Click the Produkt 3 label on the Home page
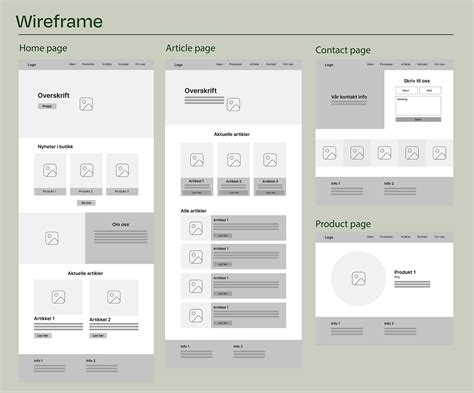This screenshot has width=474, height=393. point(122,192)
